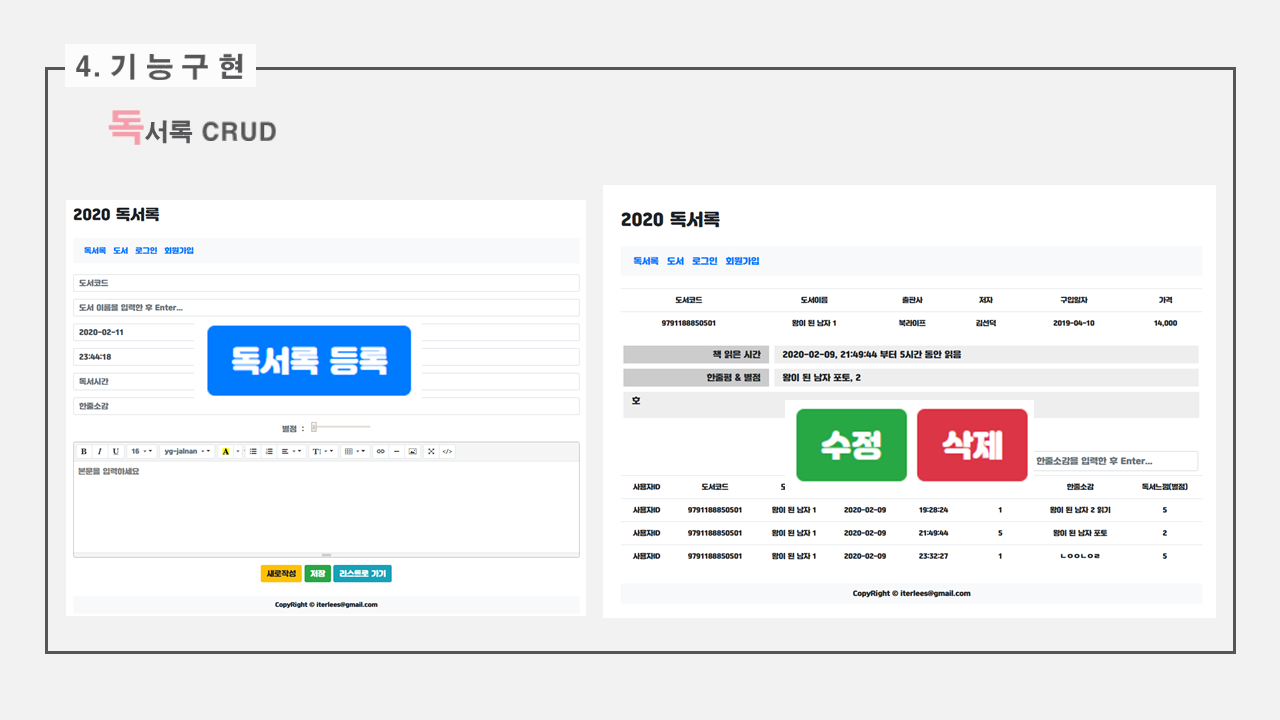Click the yellow 새로작성 button
This screenshot has height=720, width=1280.
point(280,574)
